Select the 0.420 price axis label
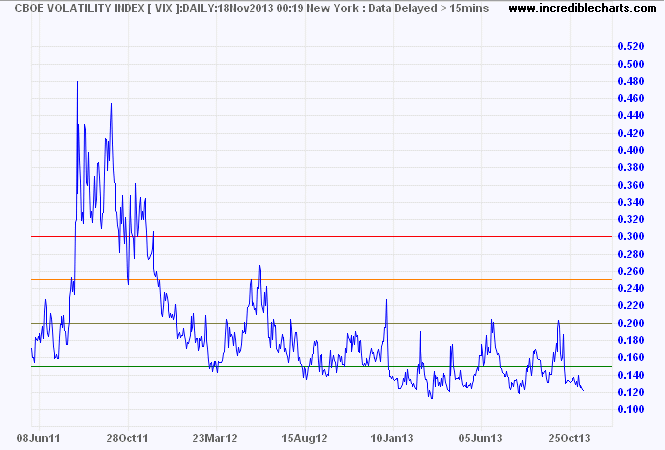665x450 pixels. point(631,133)
